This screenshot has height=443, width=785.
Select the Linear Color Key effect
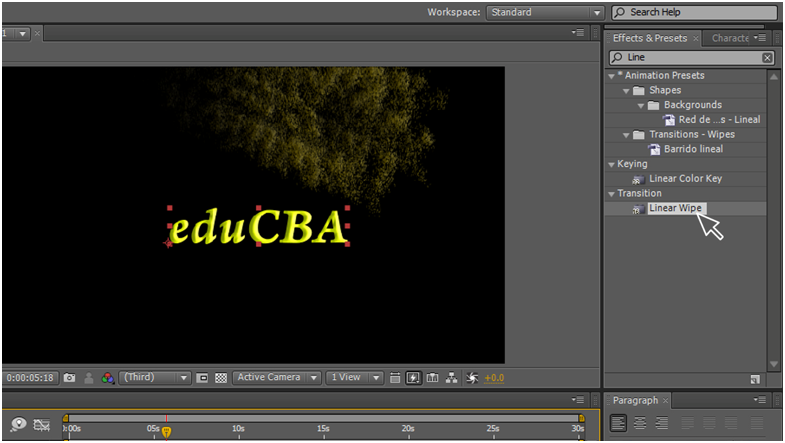point(685,179)
